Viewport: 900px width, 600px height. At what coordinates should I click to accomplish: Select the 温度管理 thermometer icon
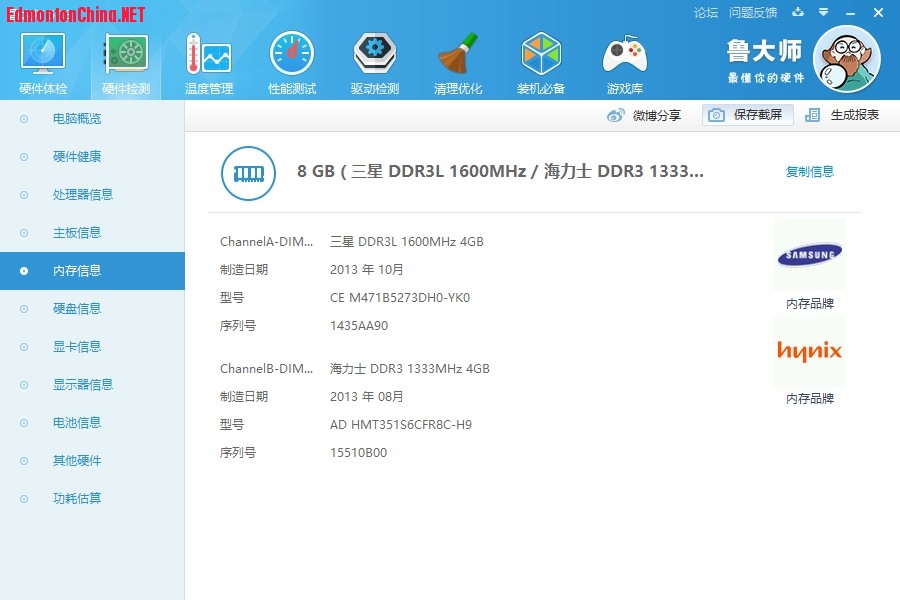pos(208,55)
